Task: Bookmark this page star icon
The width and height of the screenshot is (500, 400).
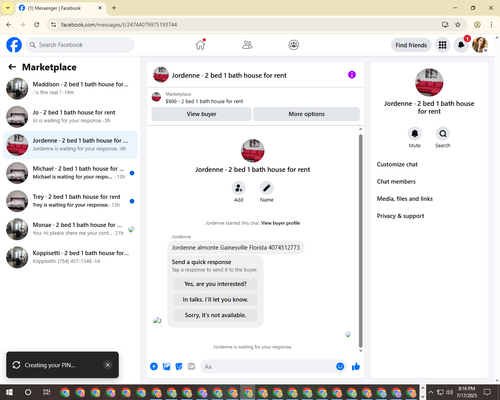Action: coord(458,24)
